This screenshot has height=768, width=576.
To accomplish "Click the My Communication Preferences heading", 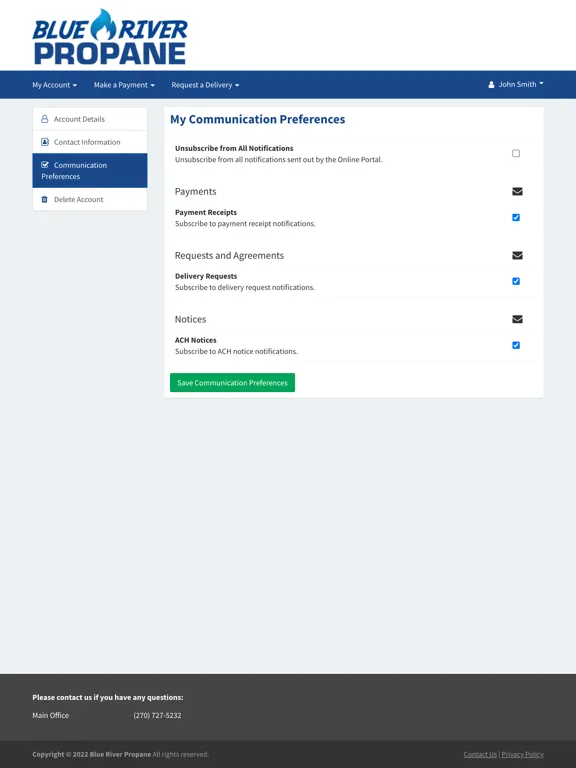I will (x=258, y=120).
